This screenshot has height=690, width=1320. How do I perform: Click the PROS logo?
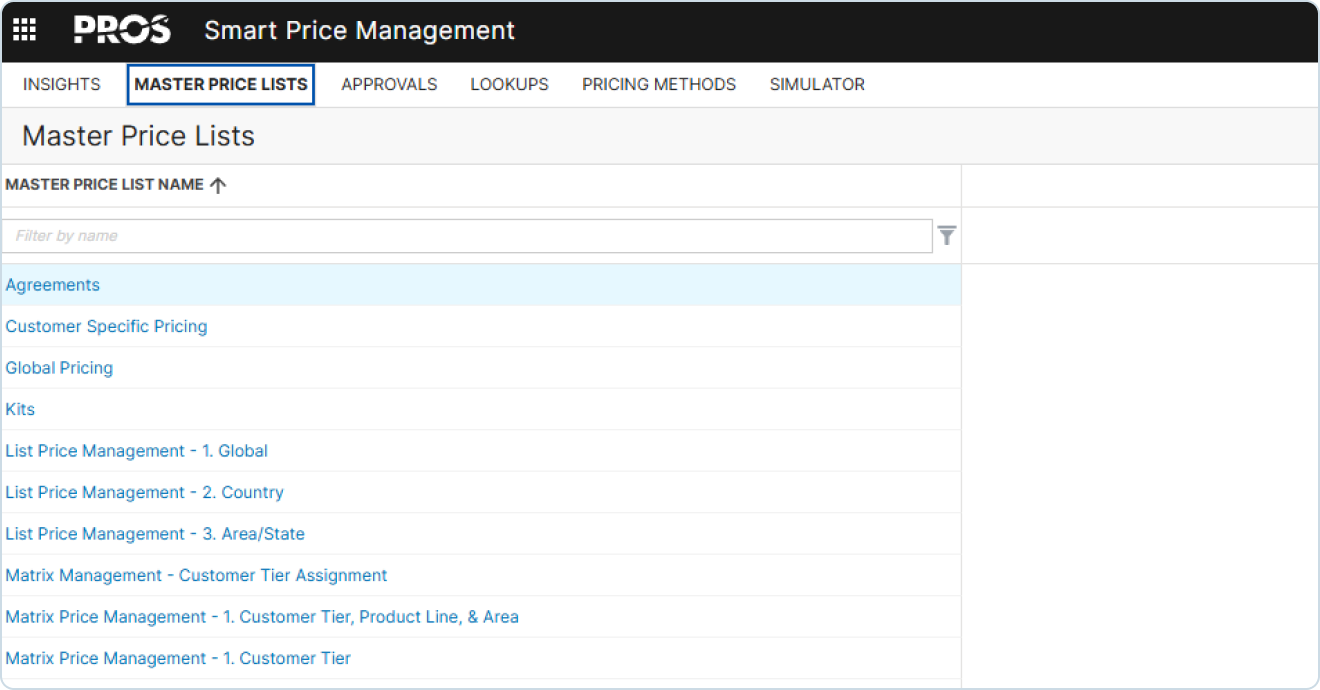coord(122,30)
